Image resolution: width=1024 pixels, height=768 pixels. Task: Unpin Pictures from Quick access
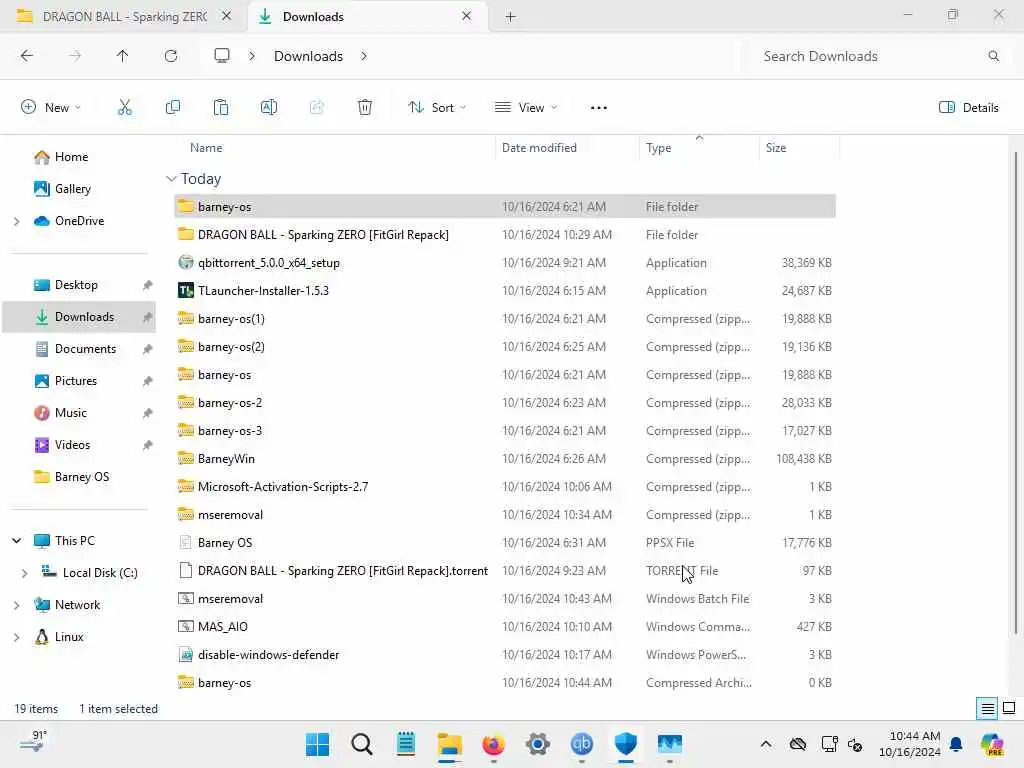pyautogui.click(x=148, y=381)
